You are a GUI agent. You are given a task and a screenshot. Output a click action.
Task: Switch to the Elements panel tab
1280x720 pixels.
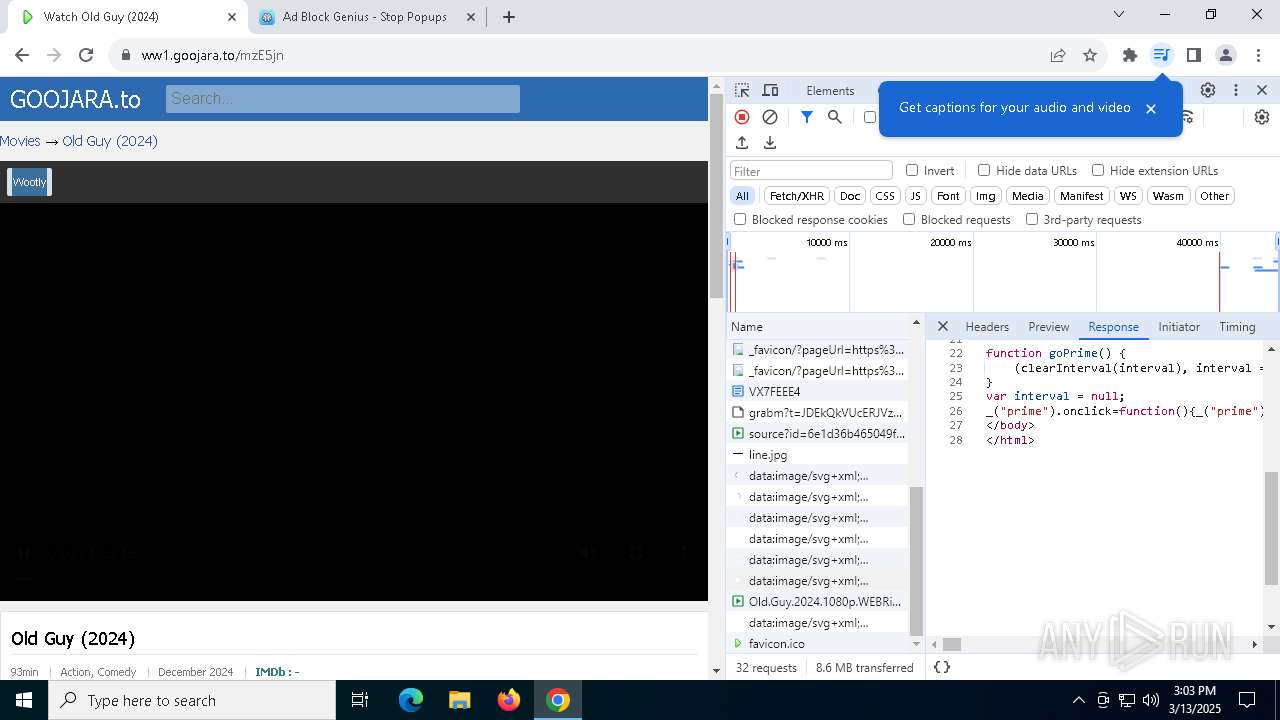pyautogui.click(x=830, y=90)
